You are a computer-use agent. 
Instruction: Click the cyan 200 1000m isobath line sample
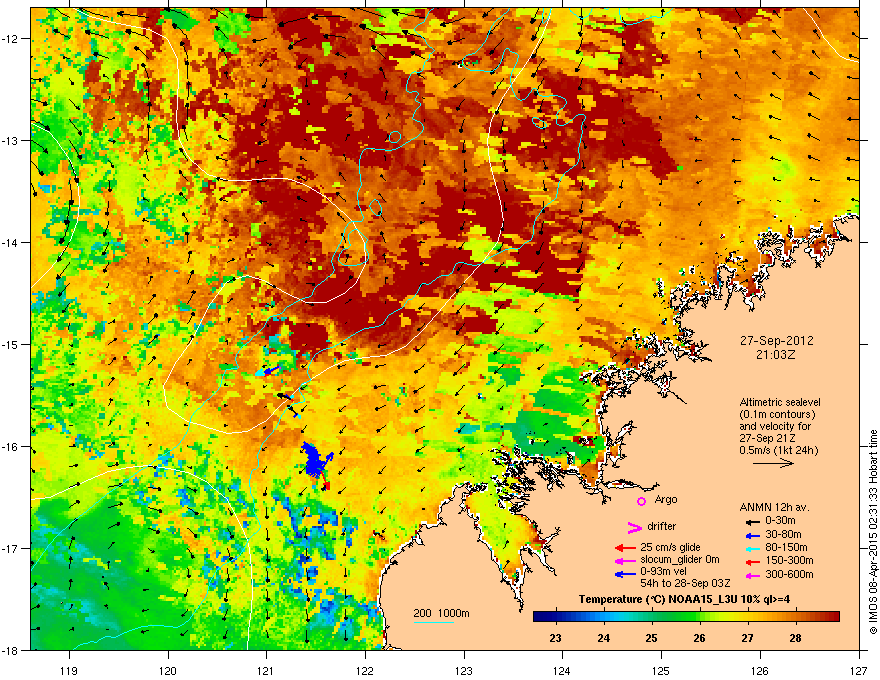click(433, 622)
